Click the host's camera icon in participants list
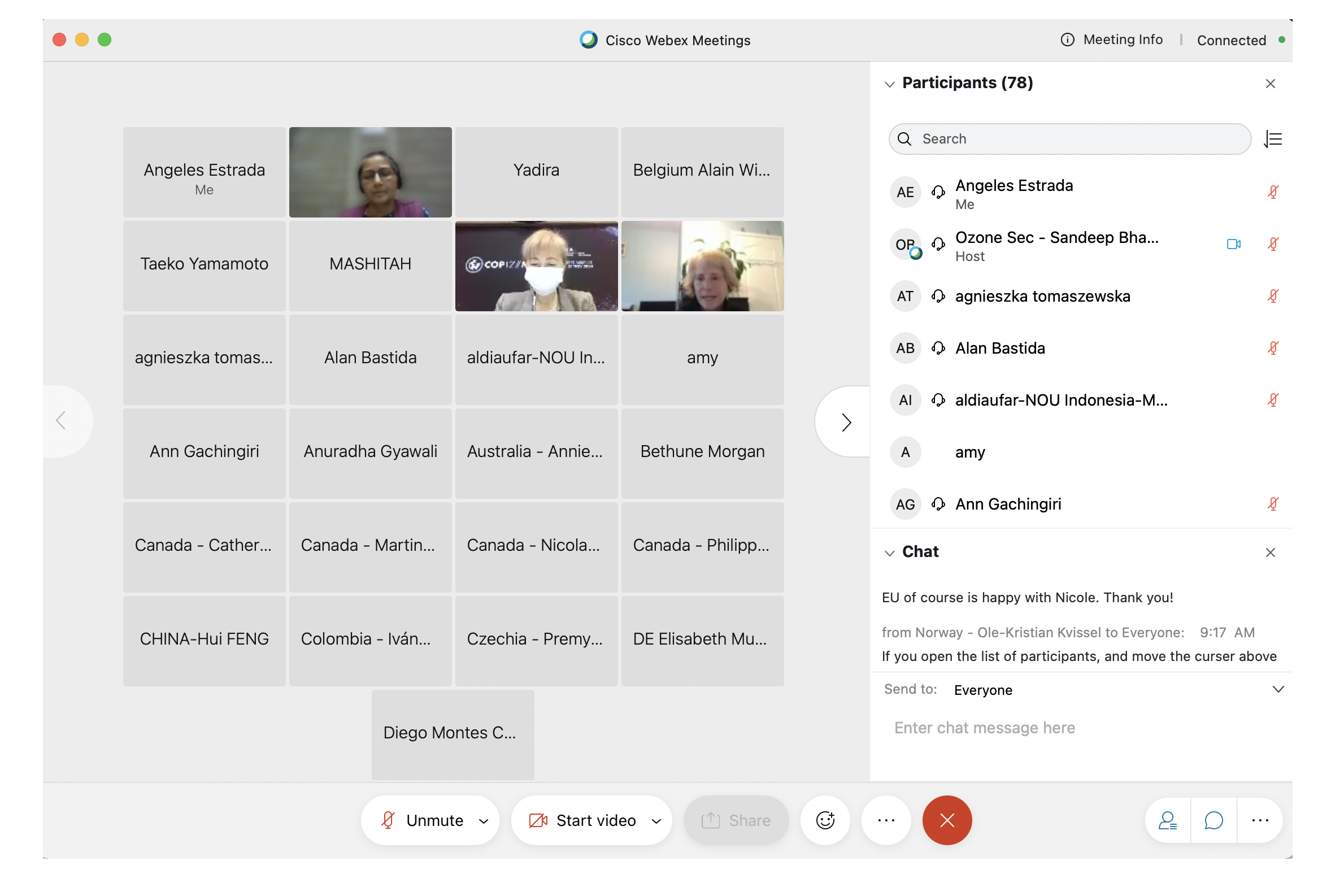The width and height of the screenshot is (1344, 896). (x=1233, y=244)
